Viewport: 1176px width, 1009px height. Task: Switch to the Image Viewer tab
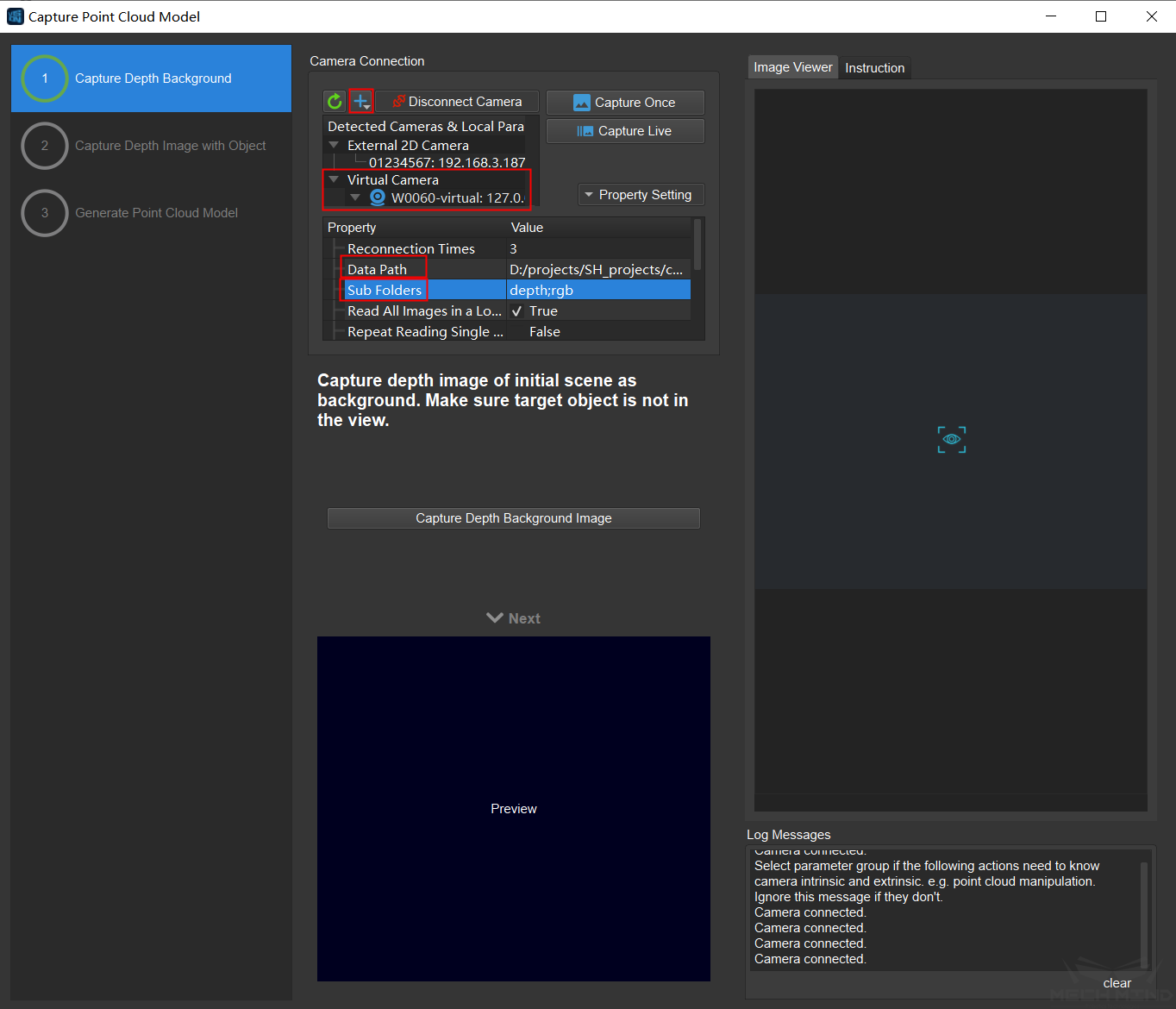click(x=792, y=67)
